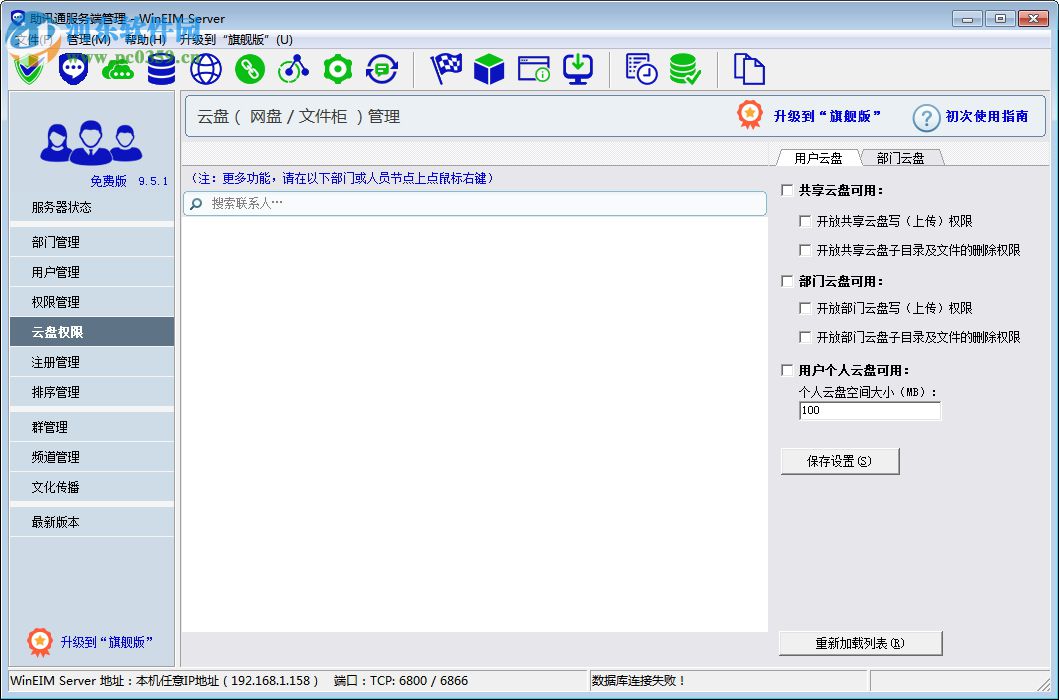Click the download client toolbar icon
Screen dimensions: 1059x700
pos(578,69)
